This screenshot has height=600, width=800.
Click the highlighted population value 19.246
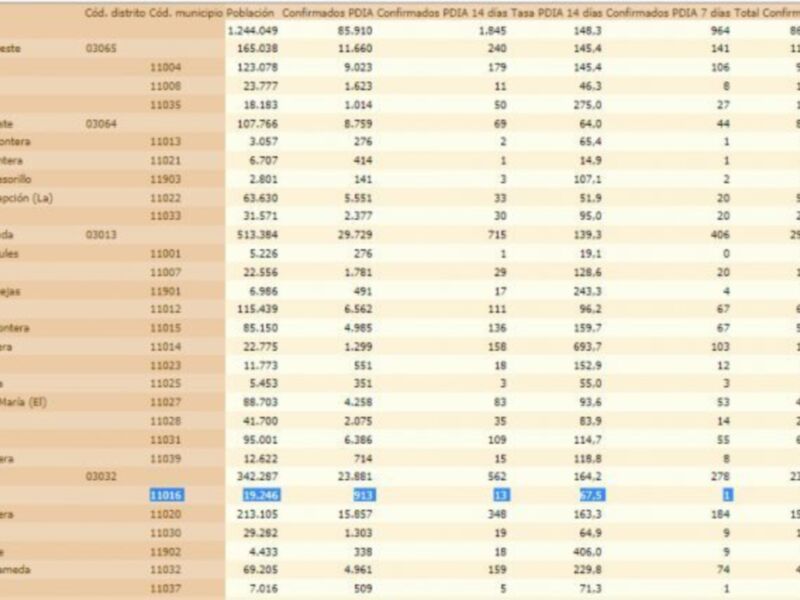tap(257, 495)
